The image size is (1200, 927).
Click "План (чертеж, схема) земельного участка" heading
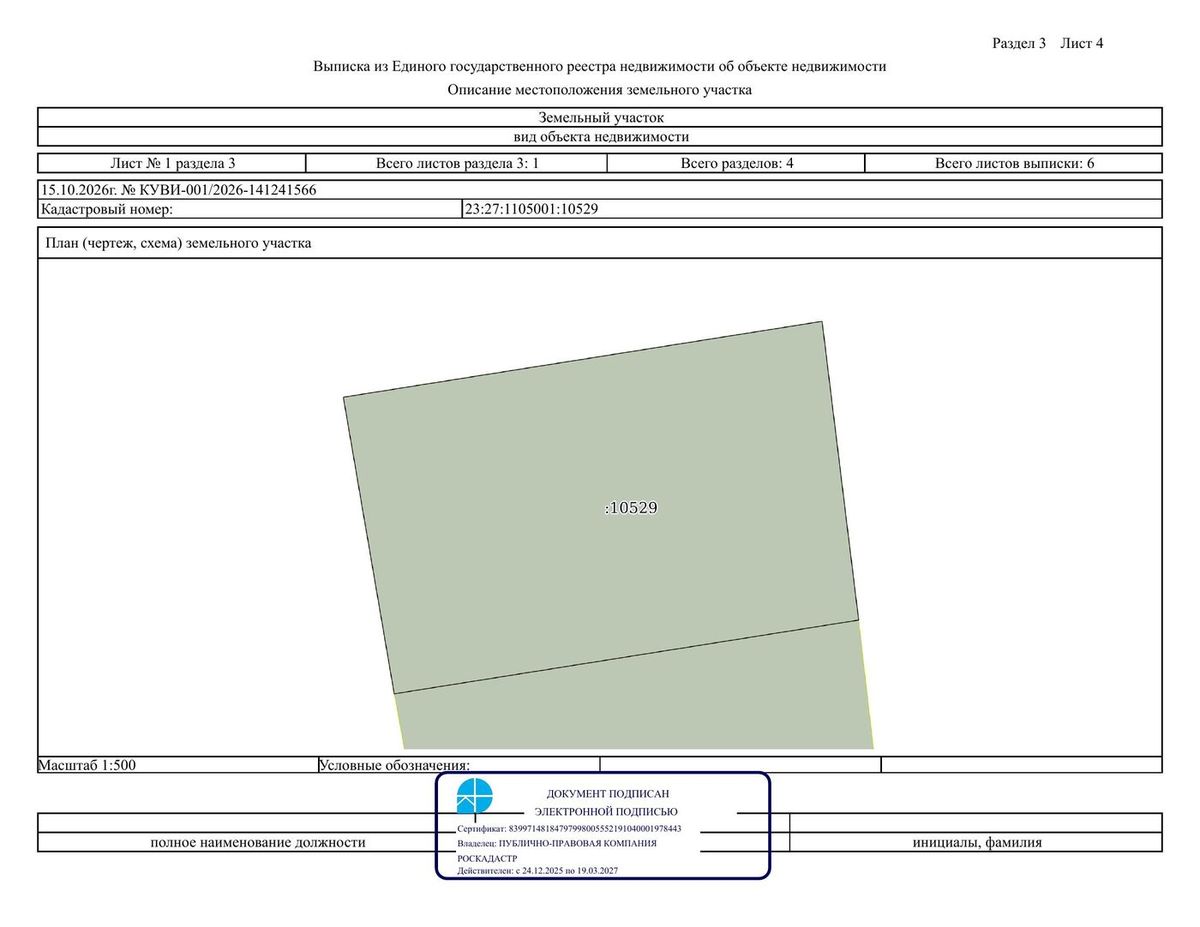(x=179, y=243)
